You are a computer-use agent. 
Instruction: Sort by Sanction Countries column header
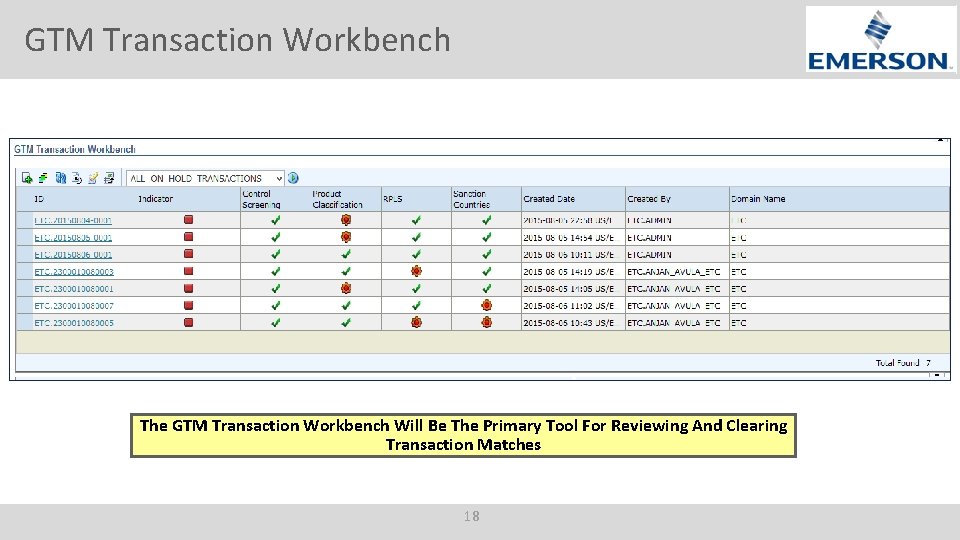(471, 199)
